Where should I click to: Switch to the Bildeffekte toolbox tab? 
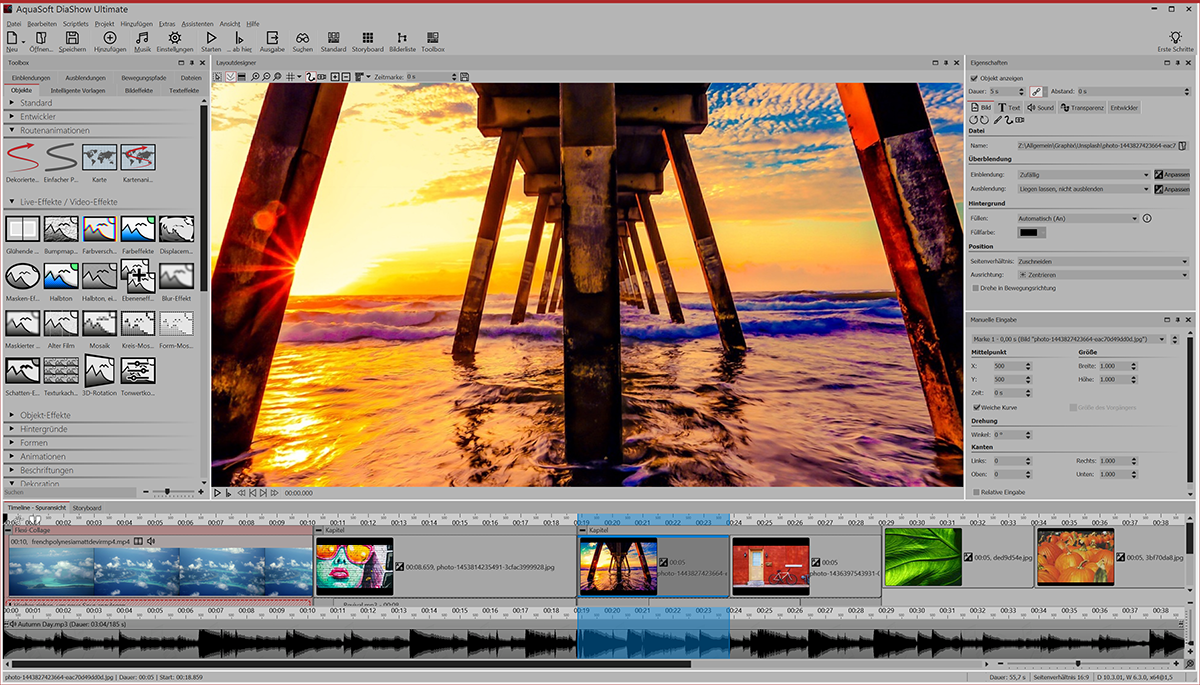pos(137,90)
